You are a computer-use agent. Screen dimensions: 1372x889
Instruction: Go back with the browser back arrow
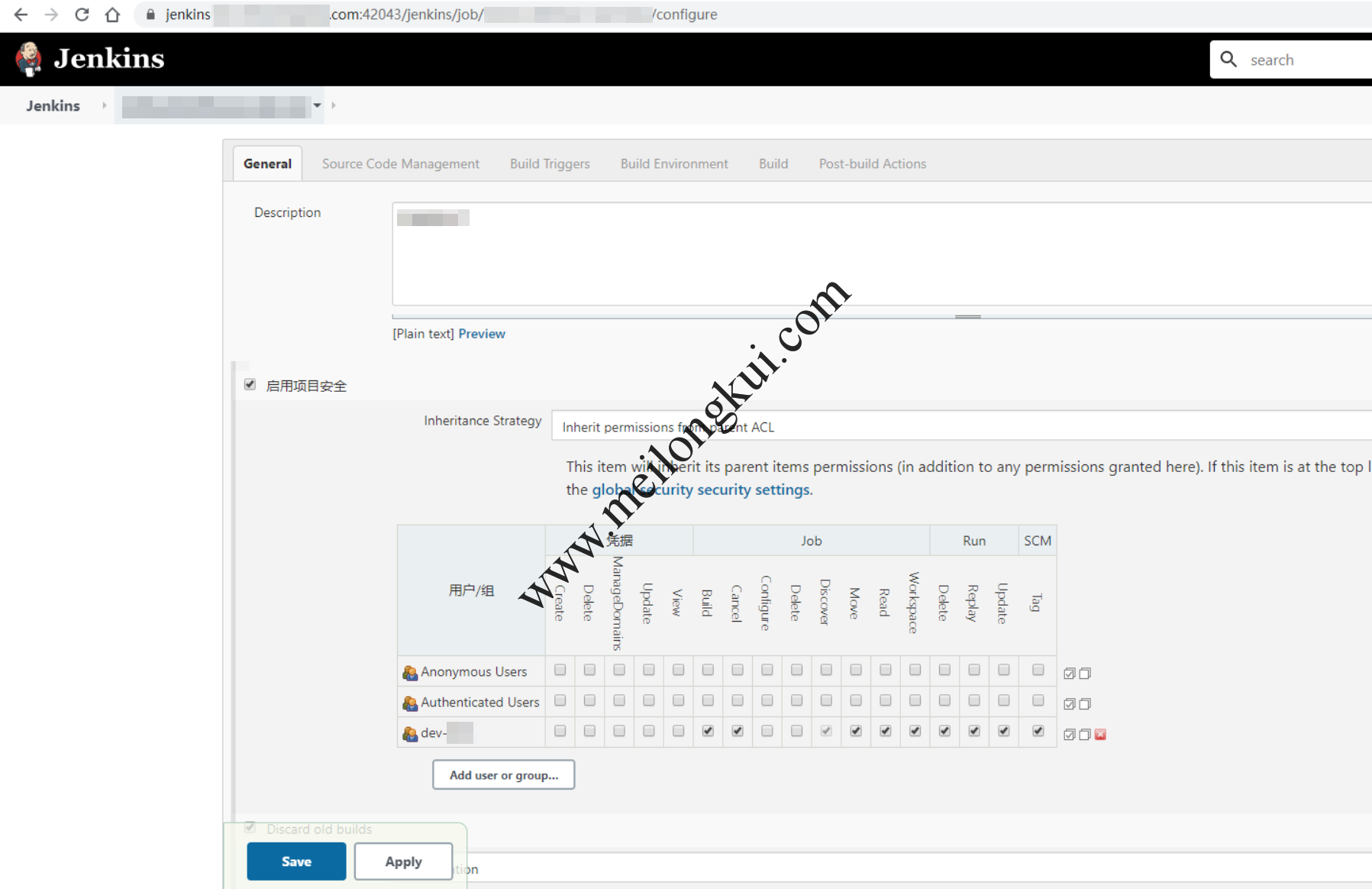tap(21, 15)
